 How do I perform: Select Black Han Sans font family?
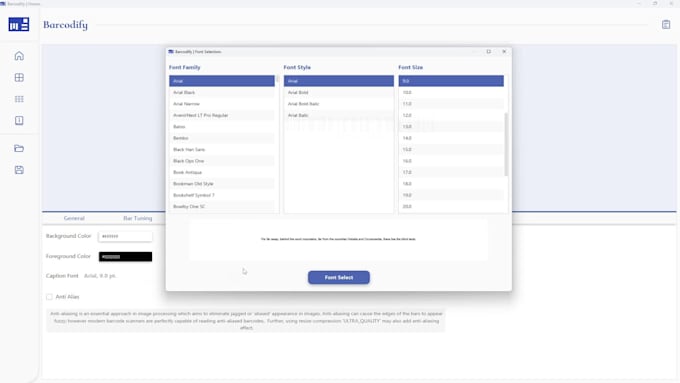222,149
